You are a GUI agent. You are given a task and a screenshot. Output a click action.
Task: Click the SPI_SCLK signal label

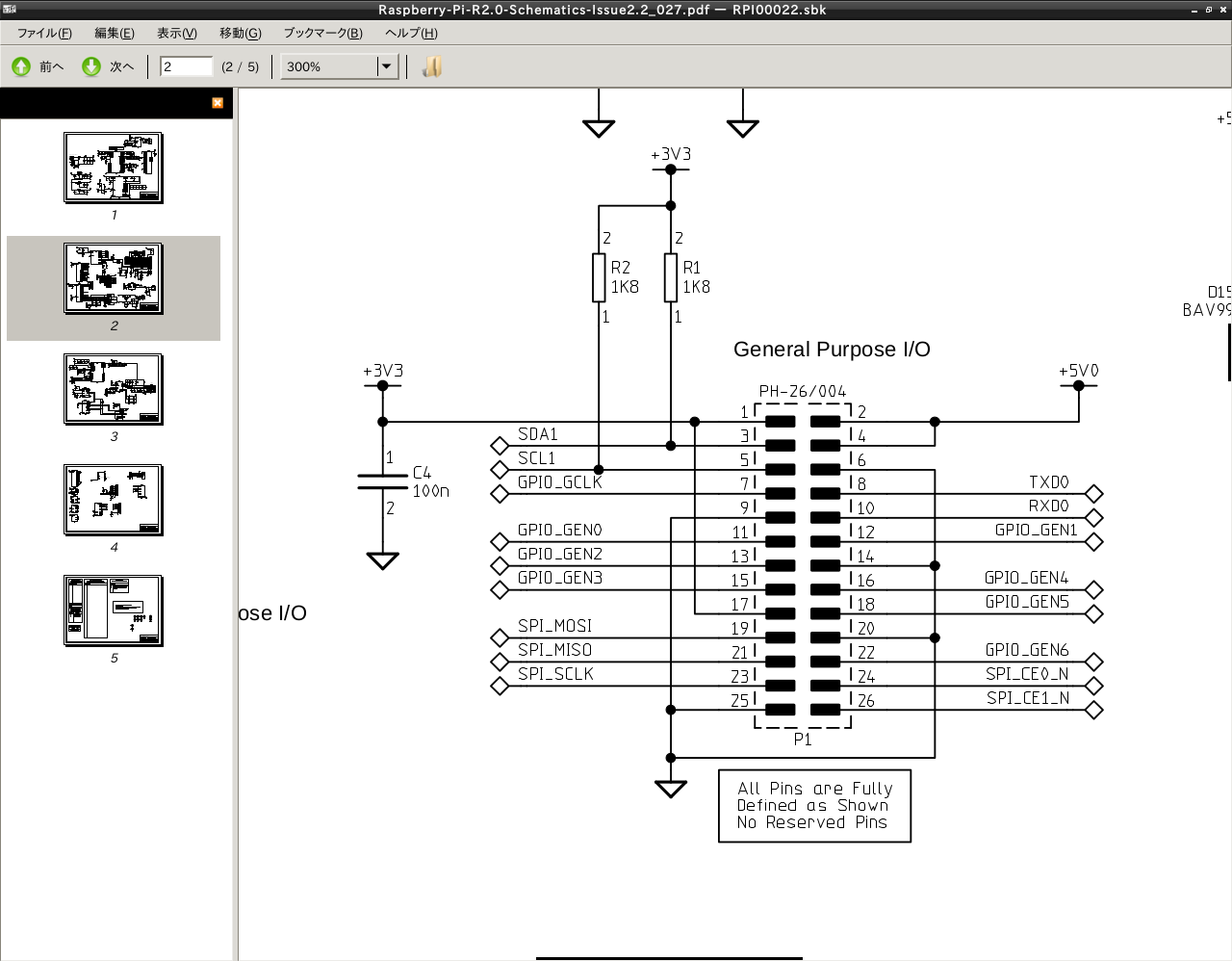(555, 674)
